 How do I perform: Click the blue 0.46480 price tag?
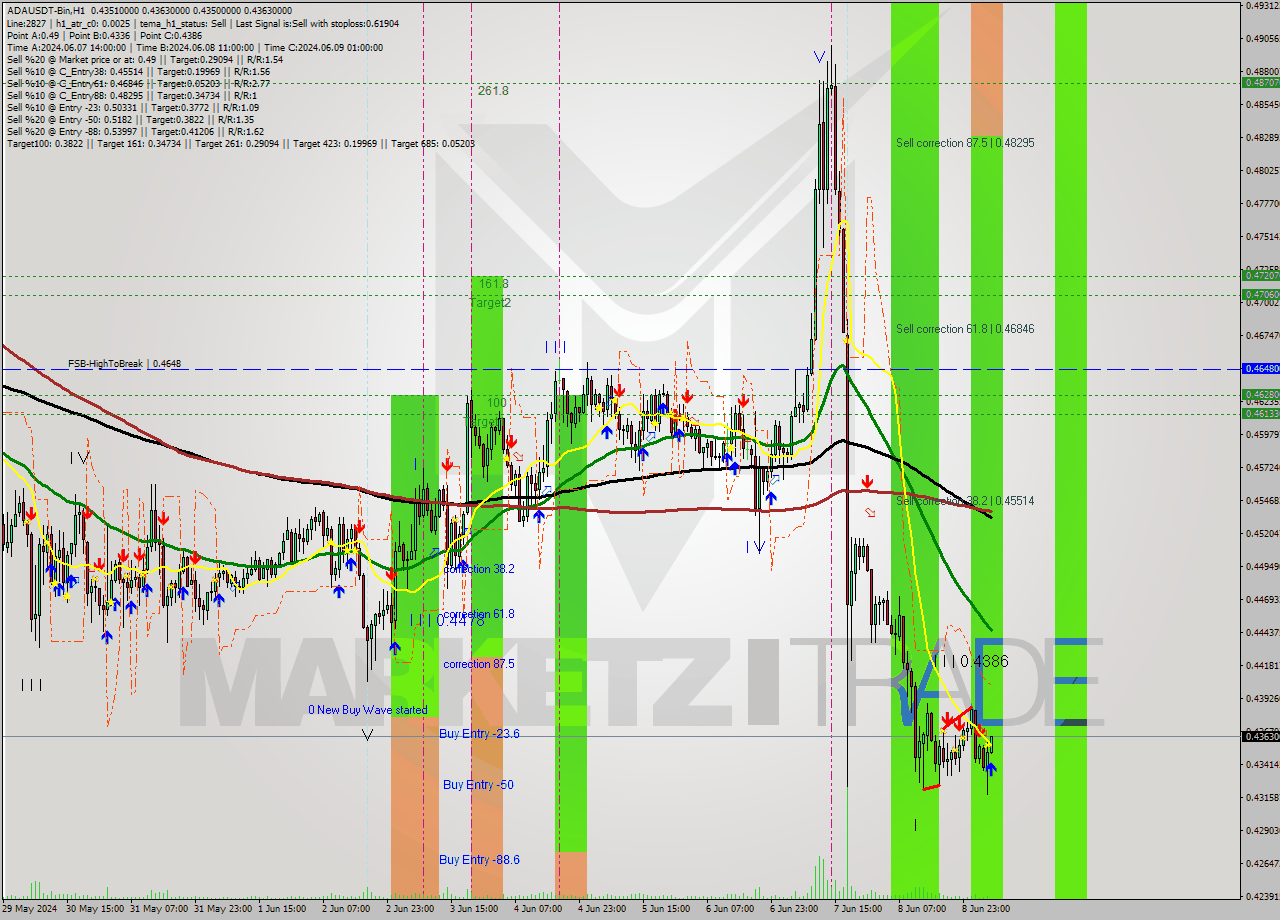click(x=1260, y=368)
